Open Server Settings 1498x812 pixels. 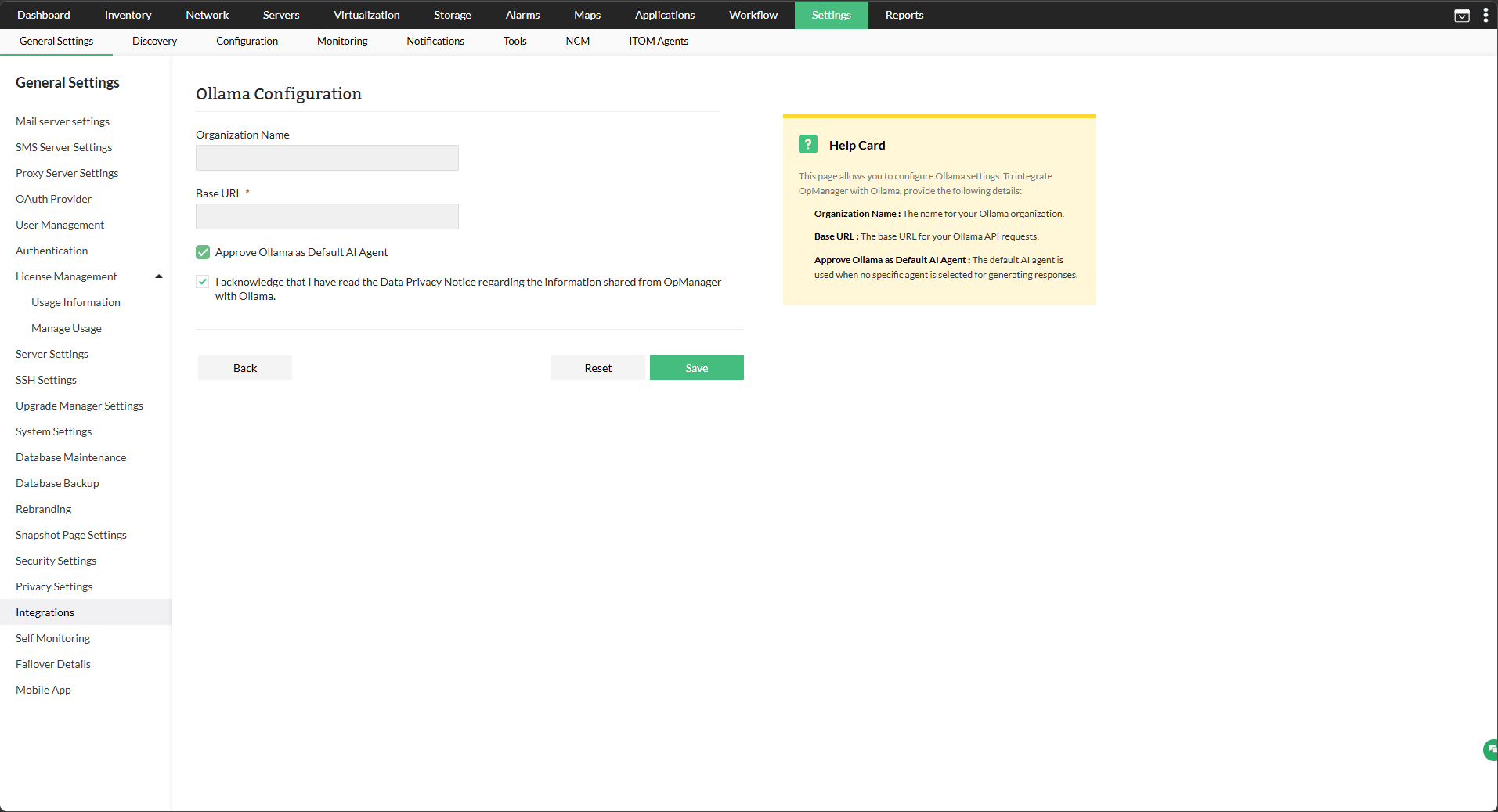[52, 354]
